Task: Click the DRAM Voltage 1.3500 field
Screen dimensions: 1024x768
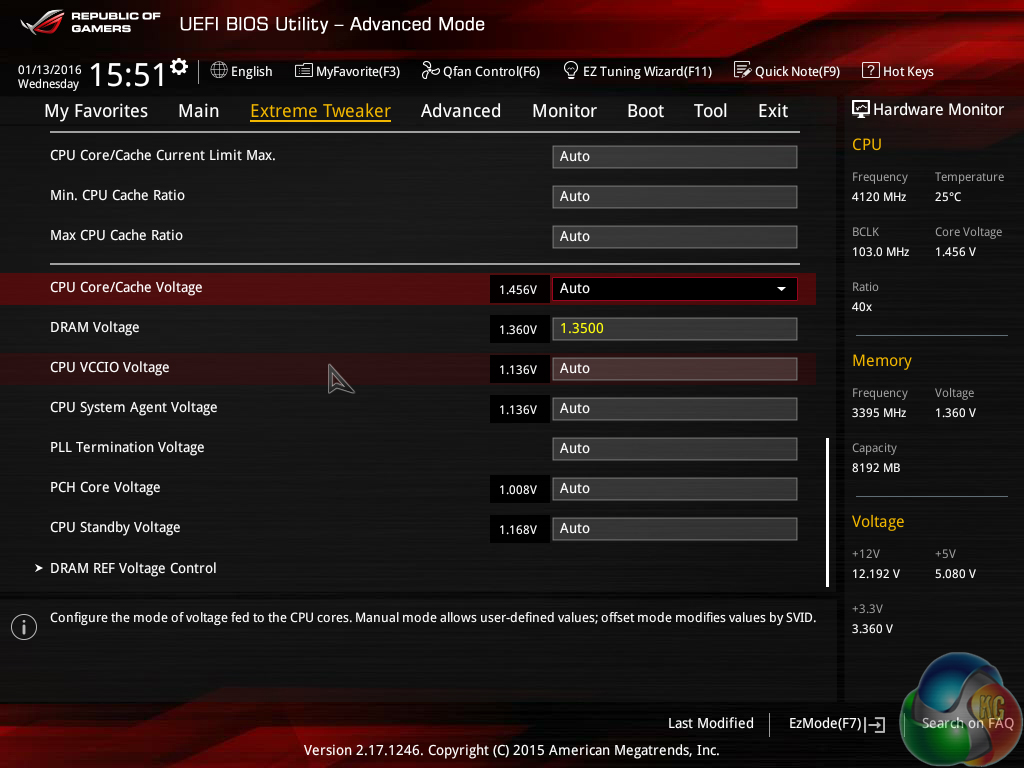Action: click(x=675, y=328)
